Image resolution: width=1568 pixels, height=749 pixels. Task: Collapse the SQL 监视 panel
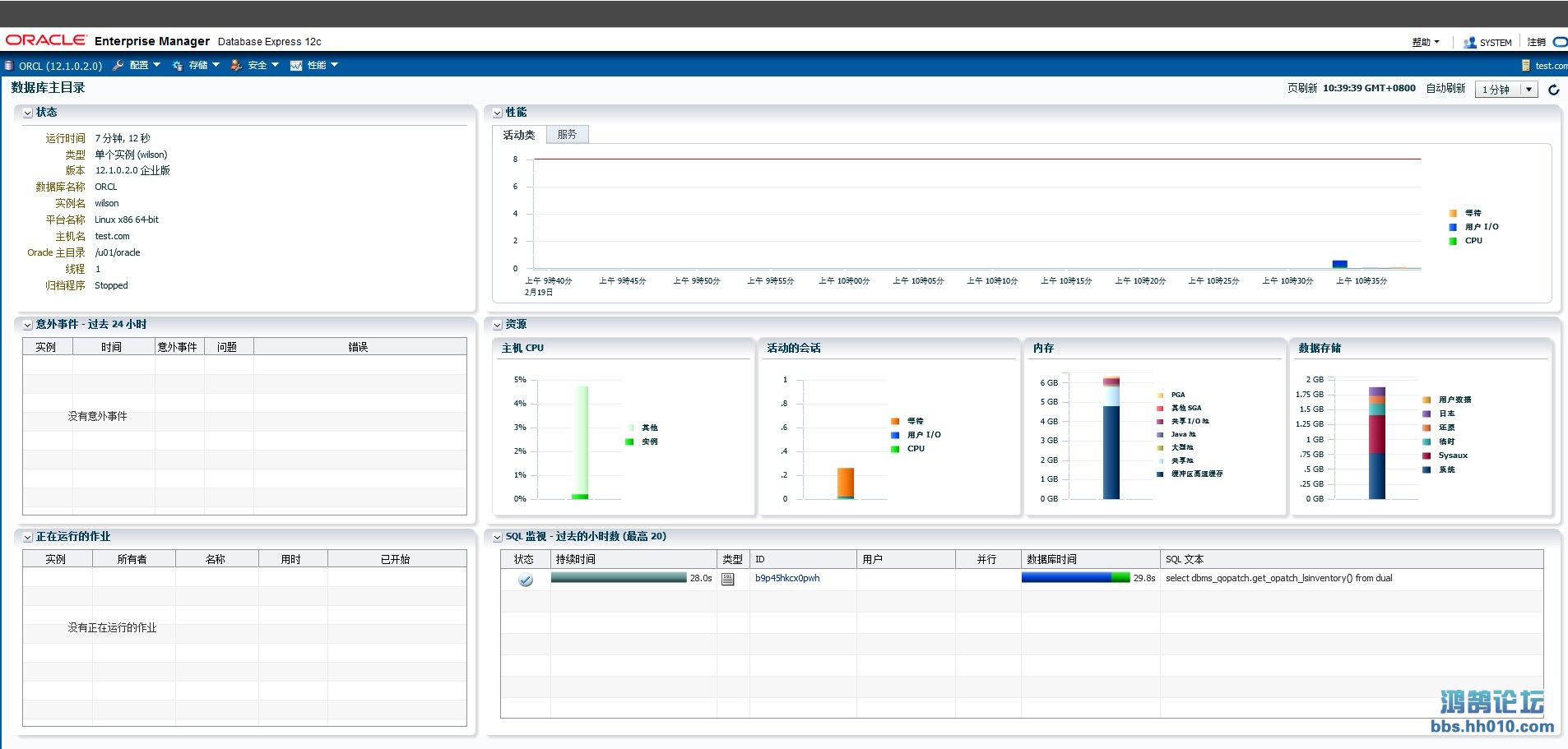click(498, 537)
